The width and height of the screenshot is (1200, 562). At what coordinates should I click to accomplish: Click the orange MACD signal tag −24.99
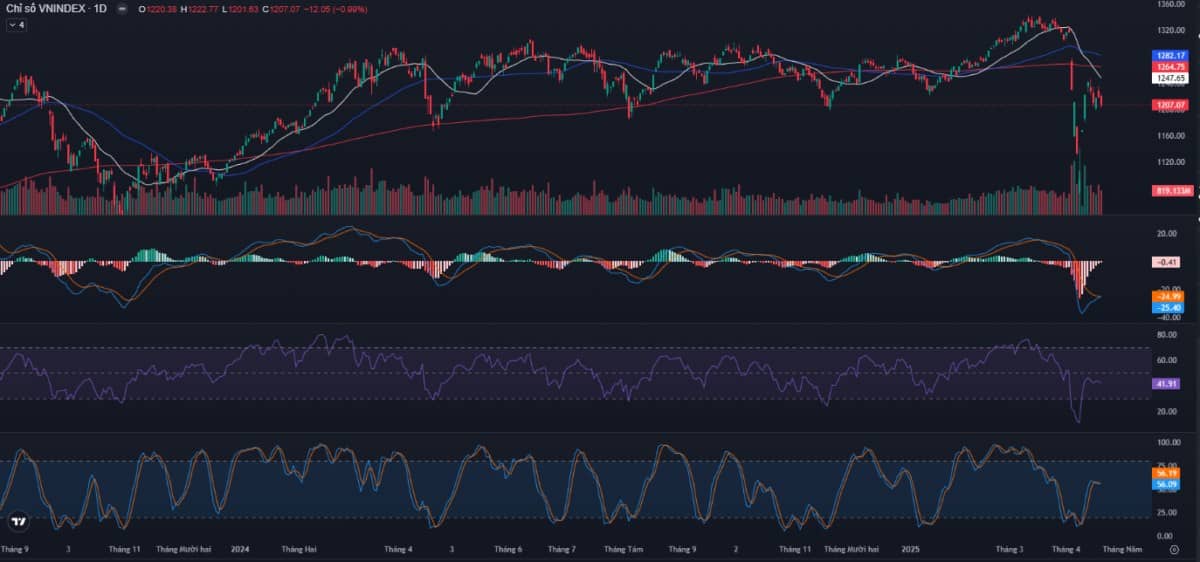click(1170, 297)
